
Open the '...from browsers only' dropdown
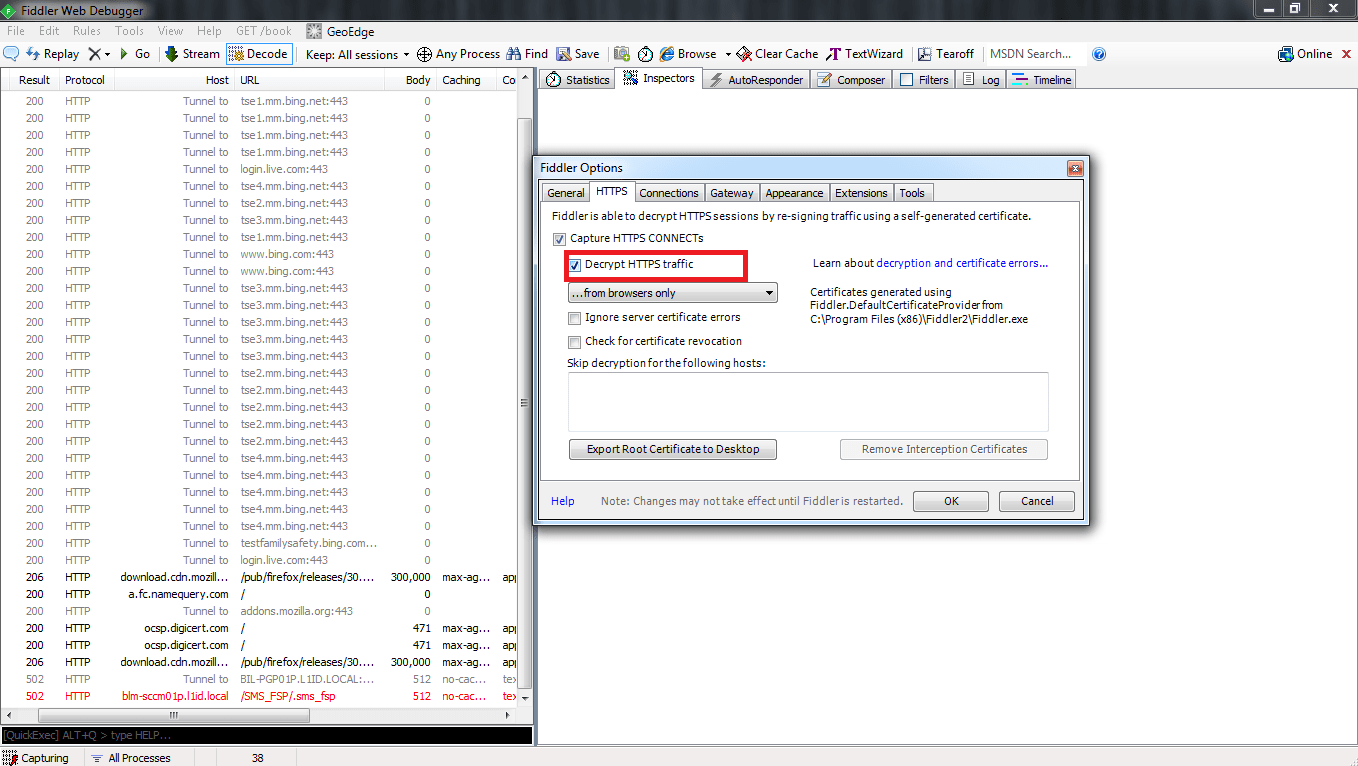pos(672,293)
